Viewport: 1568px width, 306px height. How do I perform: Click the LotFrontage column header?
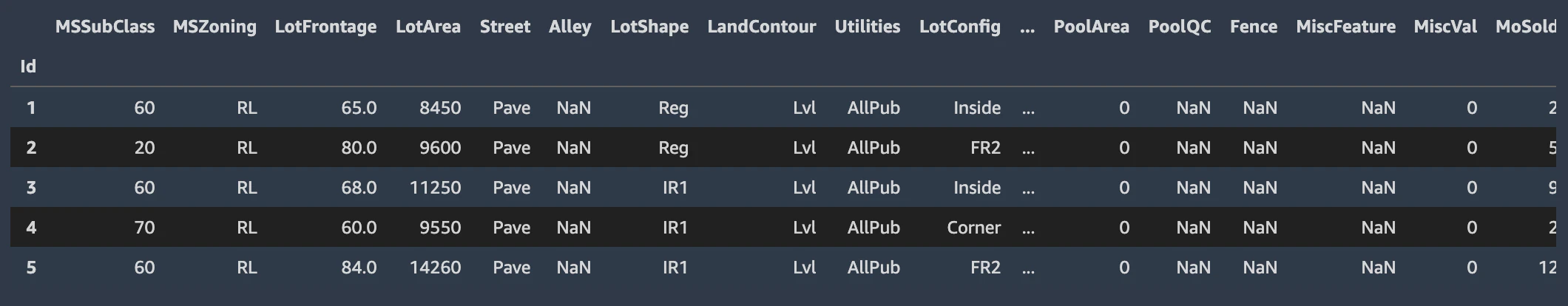point(325,27)
